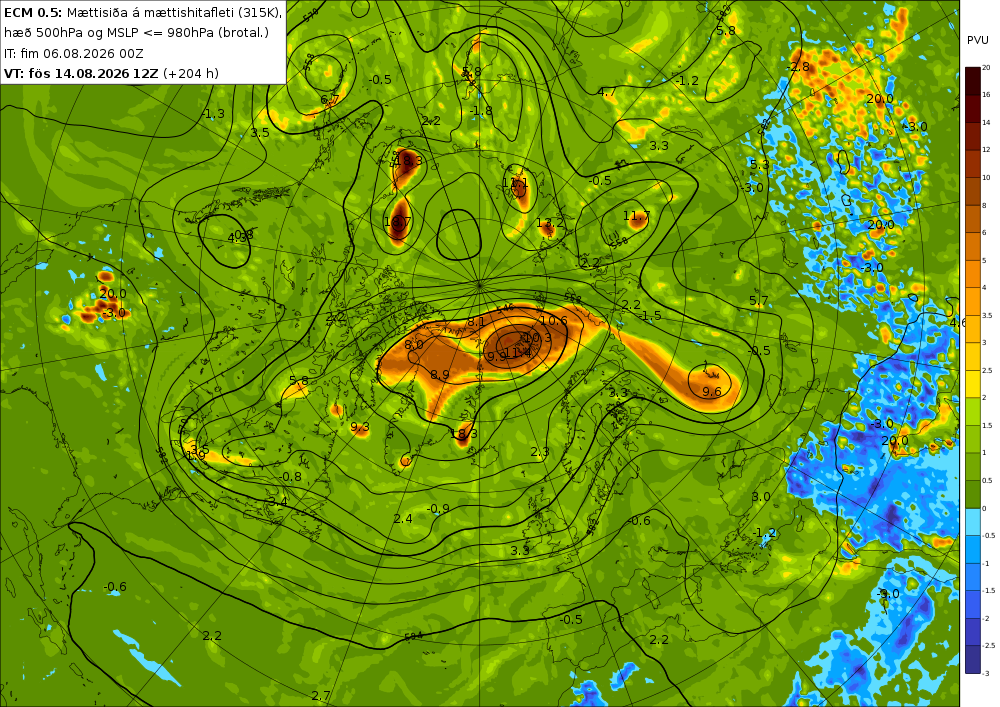Click the '-2.5' tick label on the PVU scale

[988, 646]
